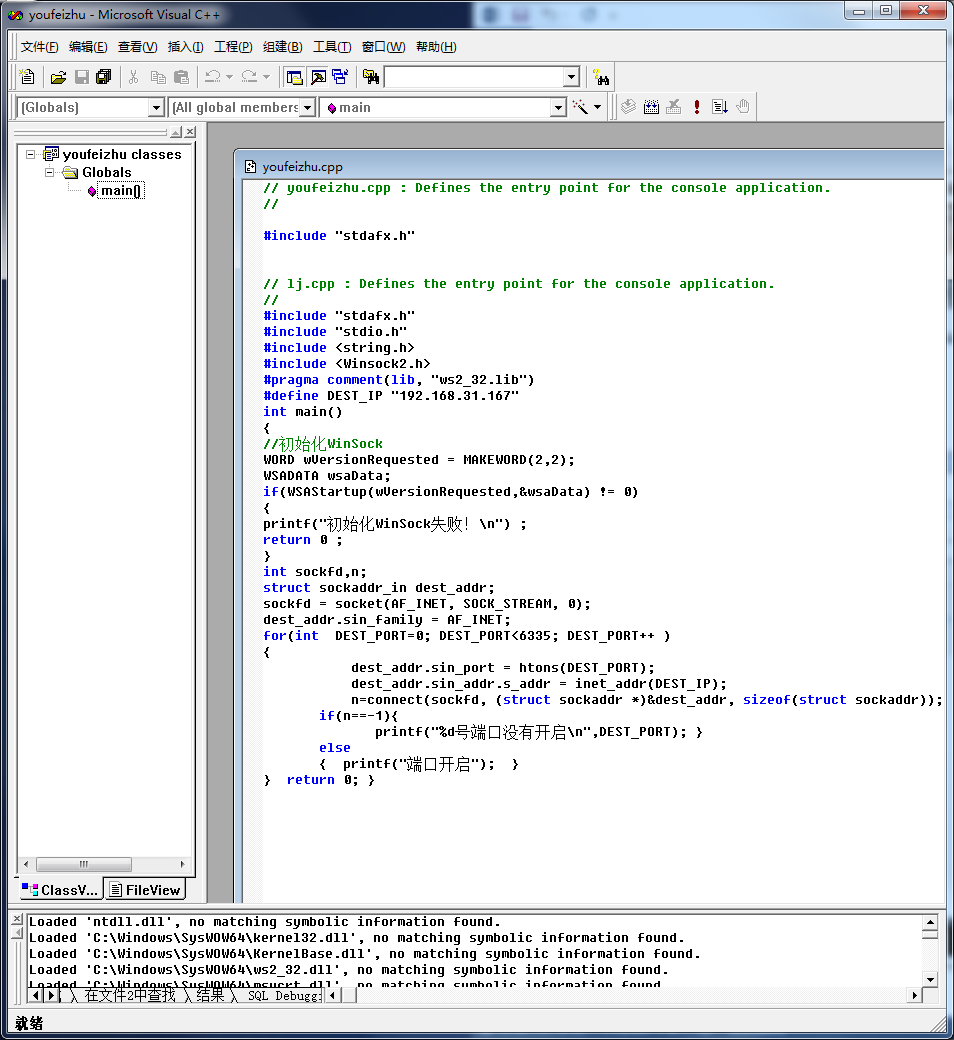Click the Find in Files binoculars icon
Screen dimensions: 954x1040
pyautogui.click(x=371, y=77)
